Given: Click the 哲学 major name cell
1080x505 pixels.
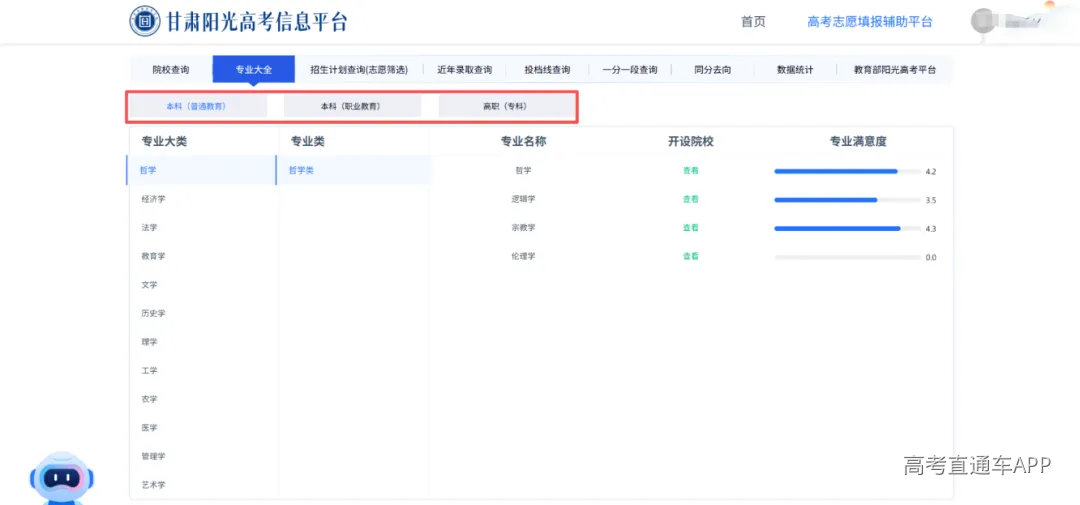Looking at the screenshot, I should (523, 170).
